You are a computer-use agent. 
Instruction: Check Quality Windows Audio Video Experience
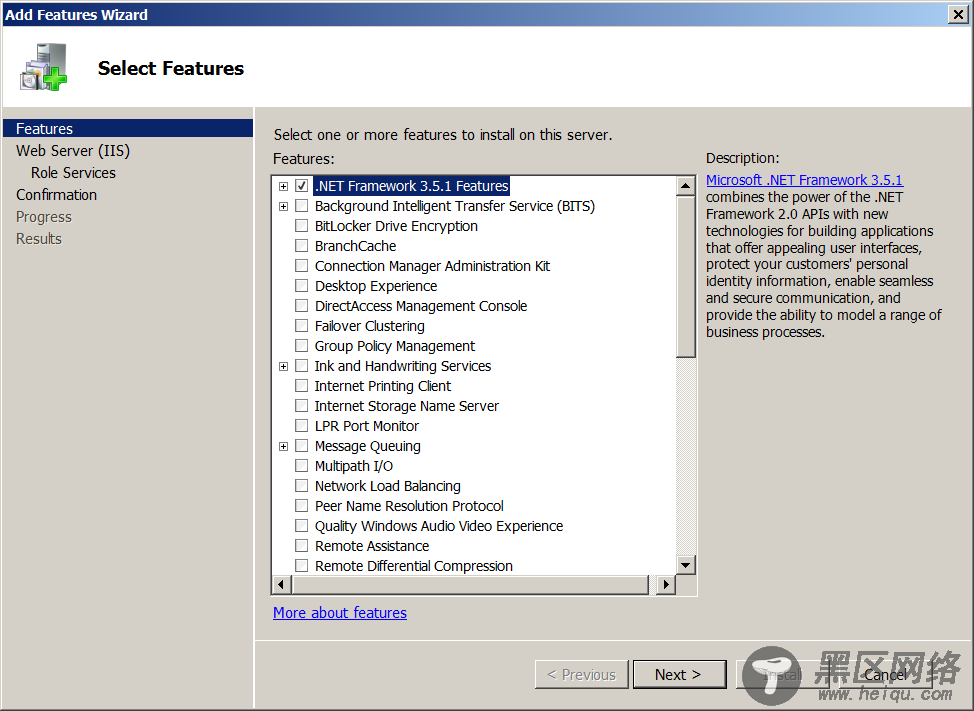pyautogui.click(x=301, y=525)
